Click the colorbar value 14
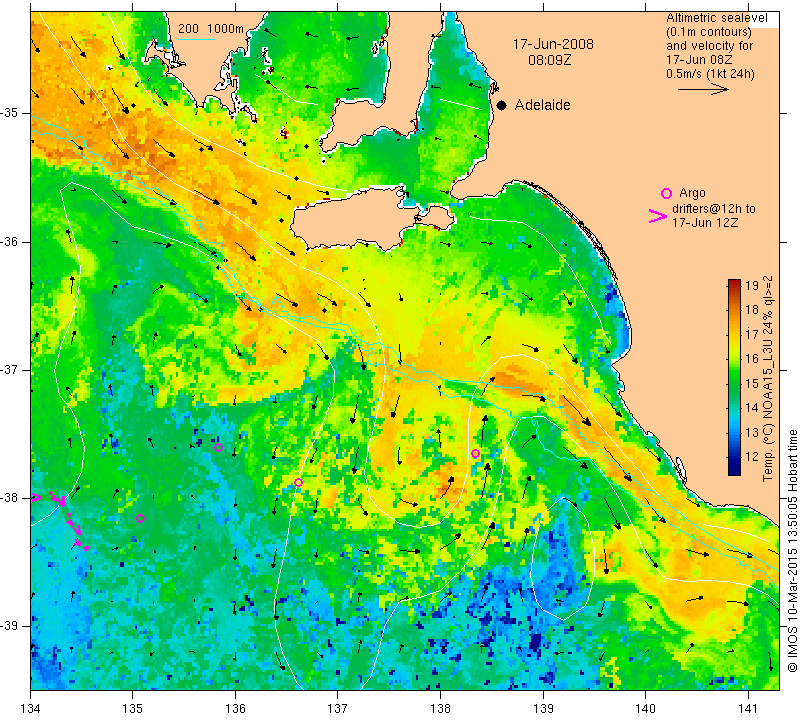800x720 pixels. (x=752, y=408)
